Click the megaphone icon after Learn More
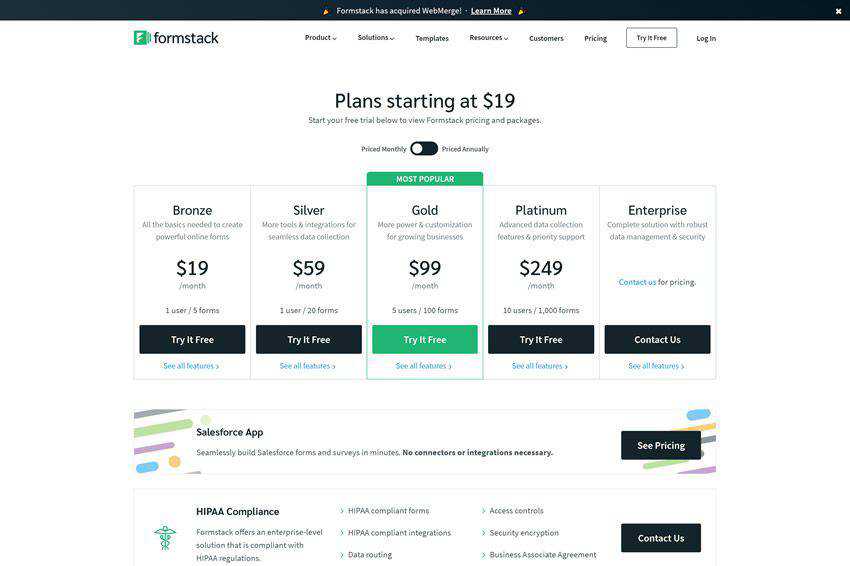Image resolution: width=850 pixels, height=566 pixels. tap(521, 11)
